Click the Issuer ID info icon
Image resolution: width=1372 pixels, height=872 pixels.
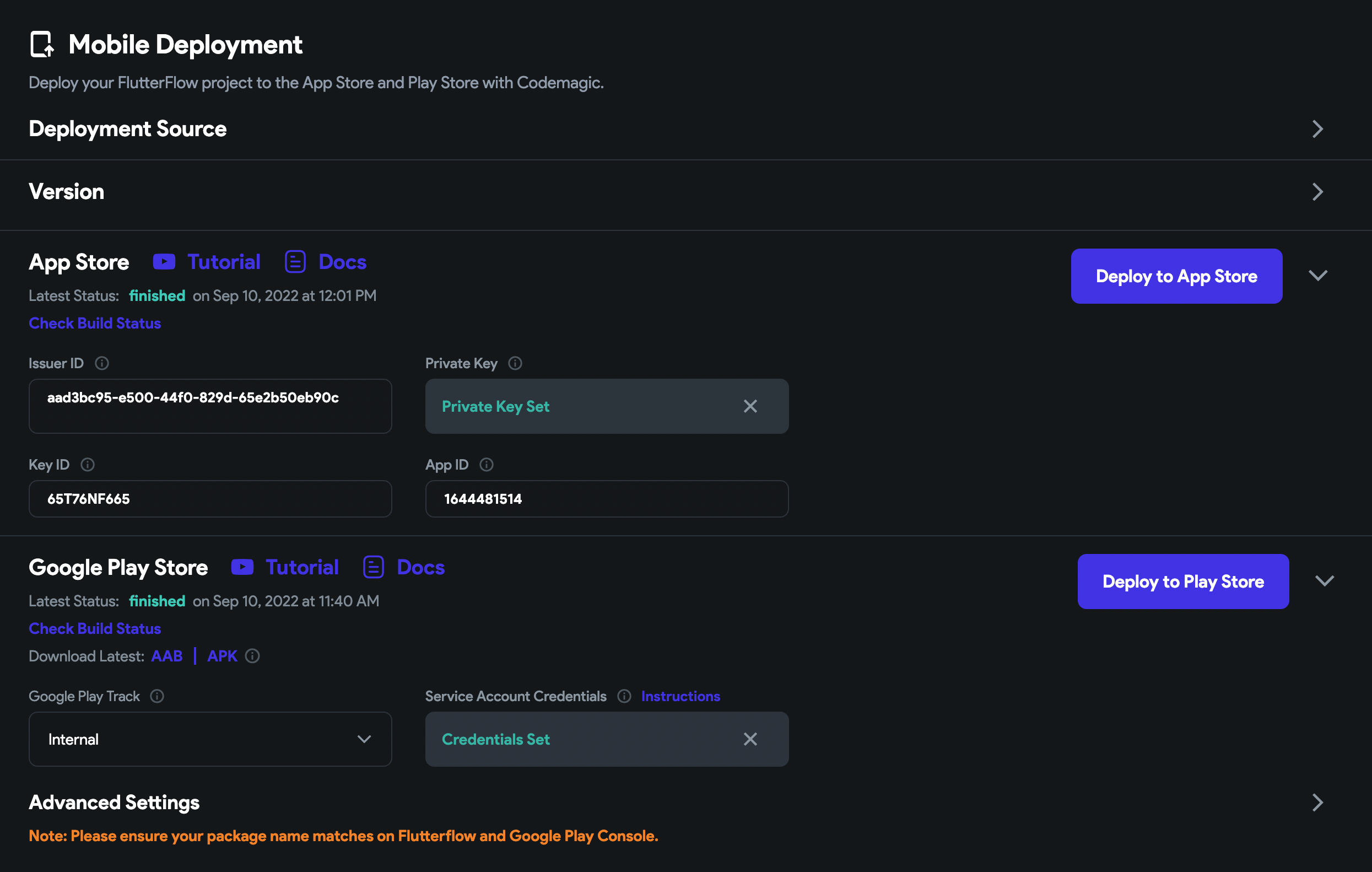pyautogui.click(x=102, y=363)
